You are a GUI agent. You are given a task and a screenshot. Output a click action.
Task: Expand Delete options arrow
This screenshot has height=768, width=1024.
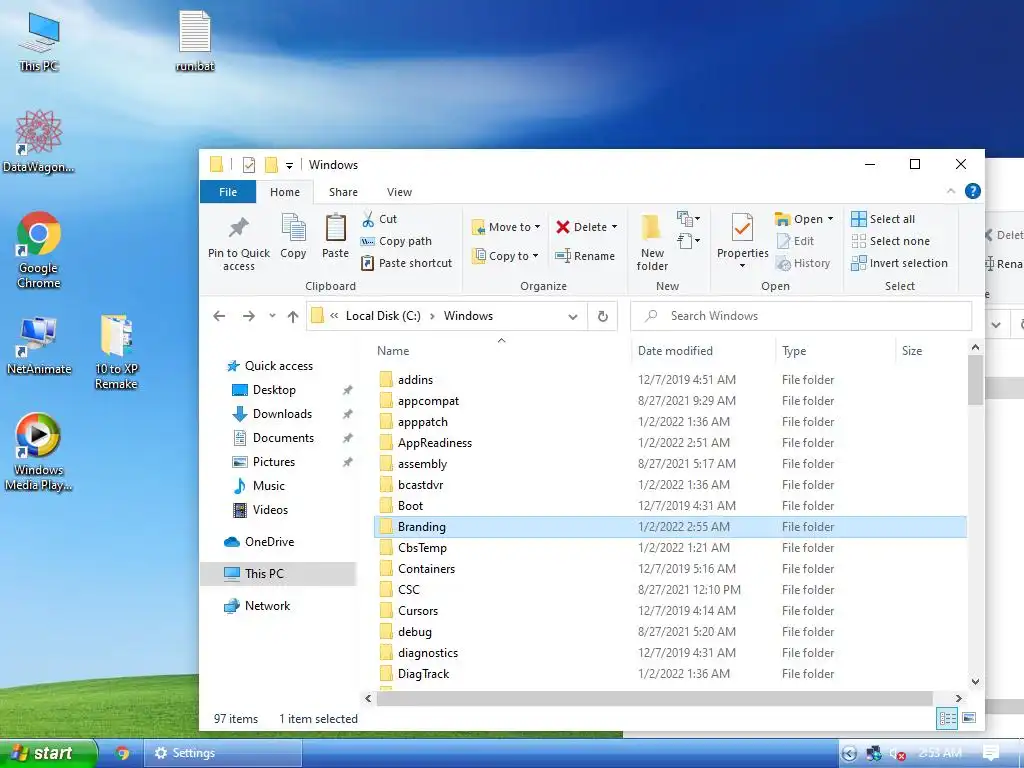[x=615, y=227]
